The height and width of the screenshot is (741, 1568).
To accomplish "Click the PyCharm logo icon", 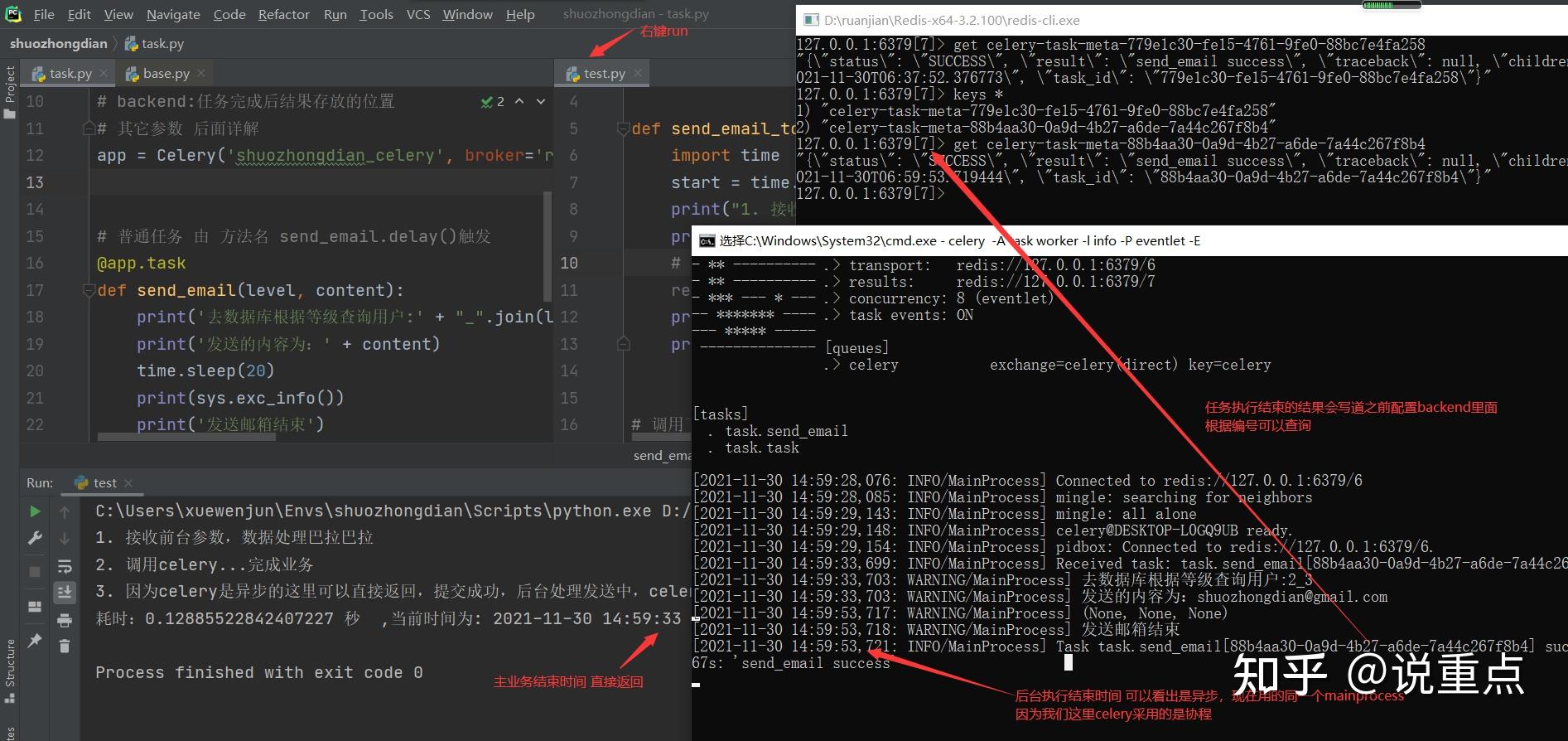I will coord(13,14).
